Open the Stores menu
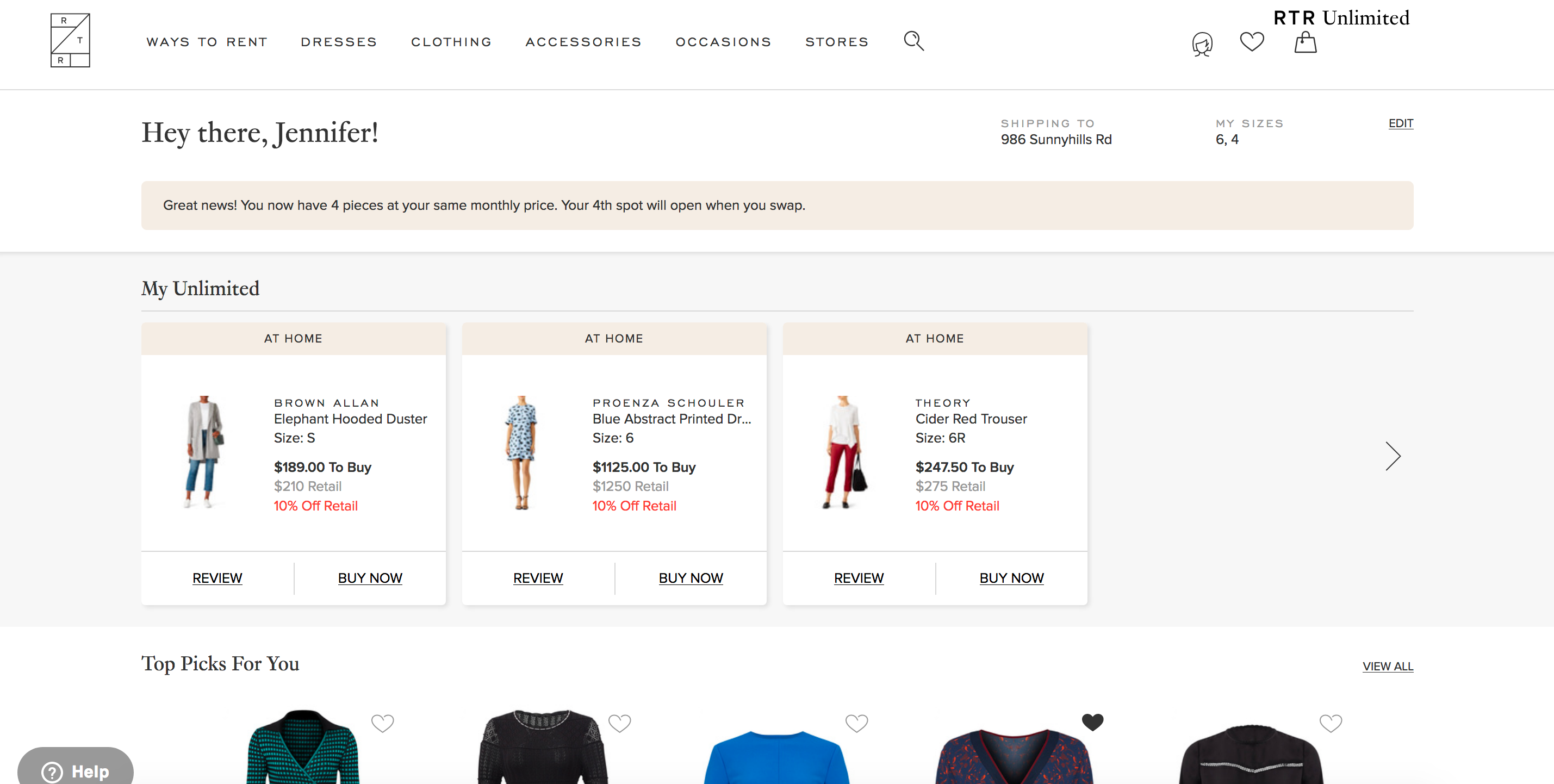1554x784 pixels. (837, 42)
